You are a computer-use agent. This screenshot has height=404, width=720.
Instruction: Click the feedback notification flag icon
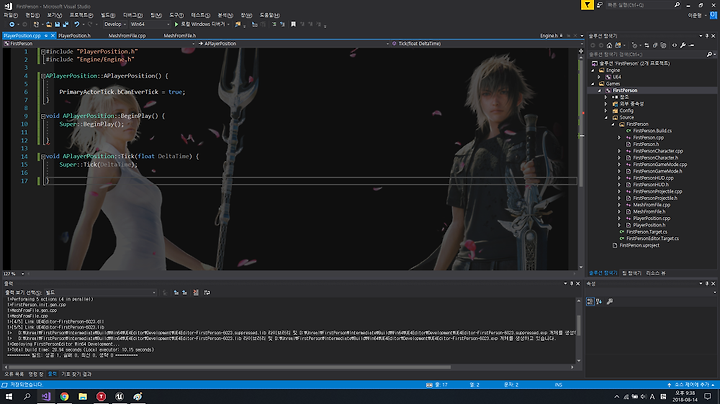click(587, 5)
